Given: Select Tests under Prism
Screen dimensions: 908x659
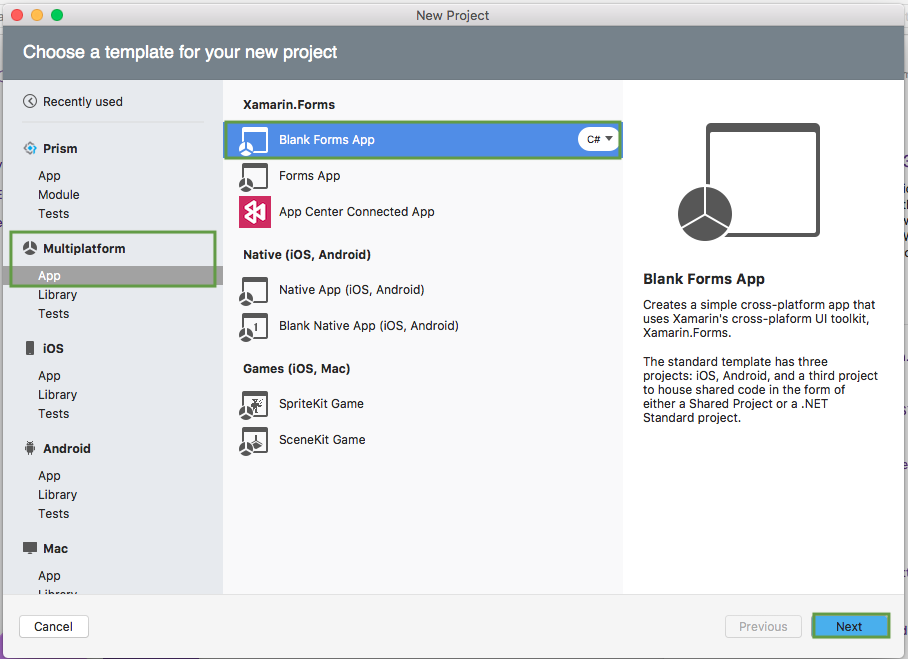Looking at the screenshot, I should pos(54,213).
